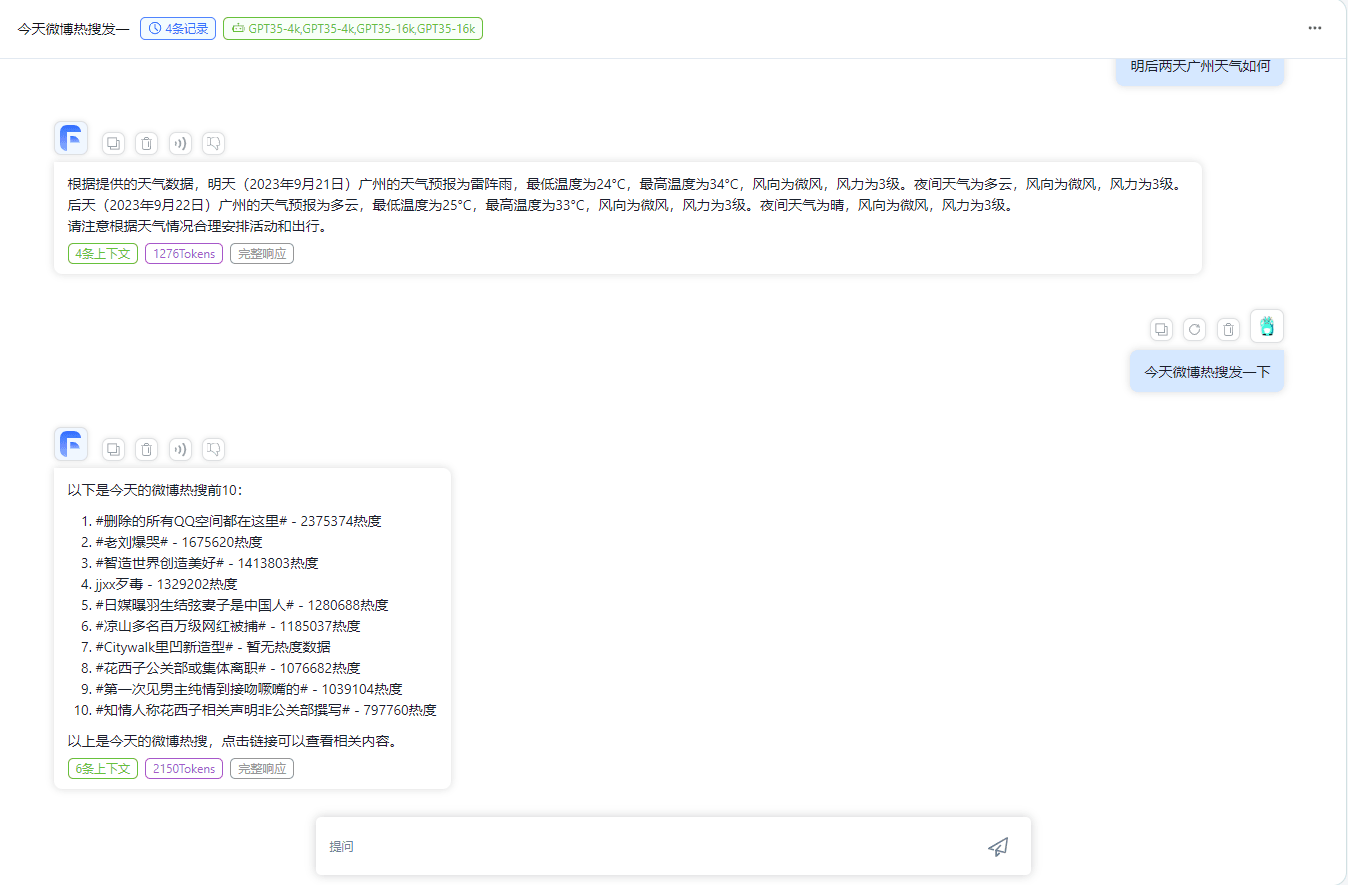Click the 4条上下文 context tag

point(103,253)
